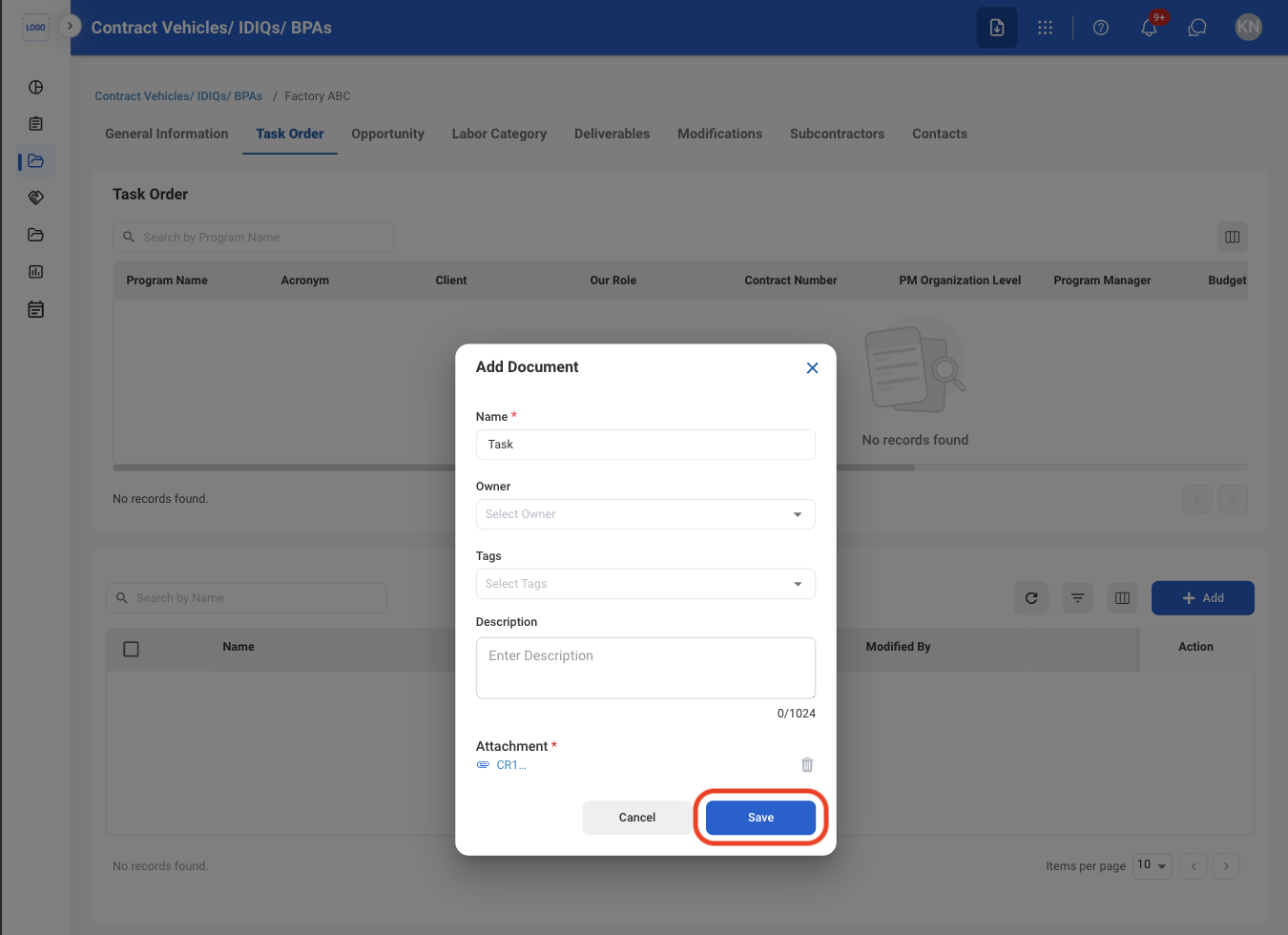Image resolution: width=1288 pixels, height=935 pixels.
Task: Click the refresh icon near Add button
Action: (x=1031, y=598)
